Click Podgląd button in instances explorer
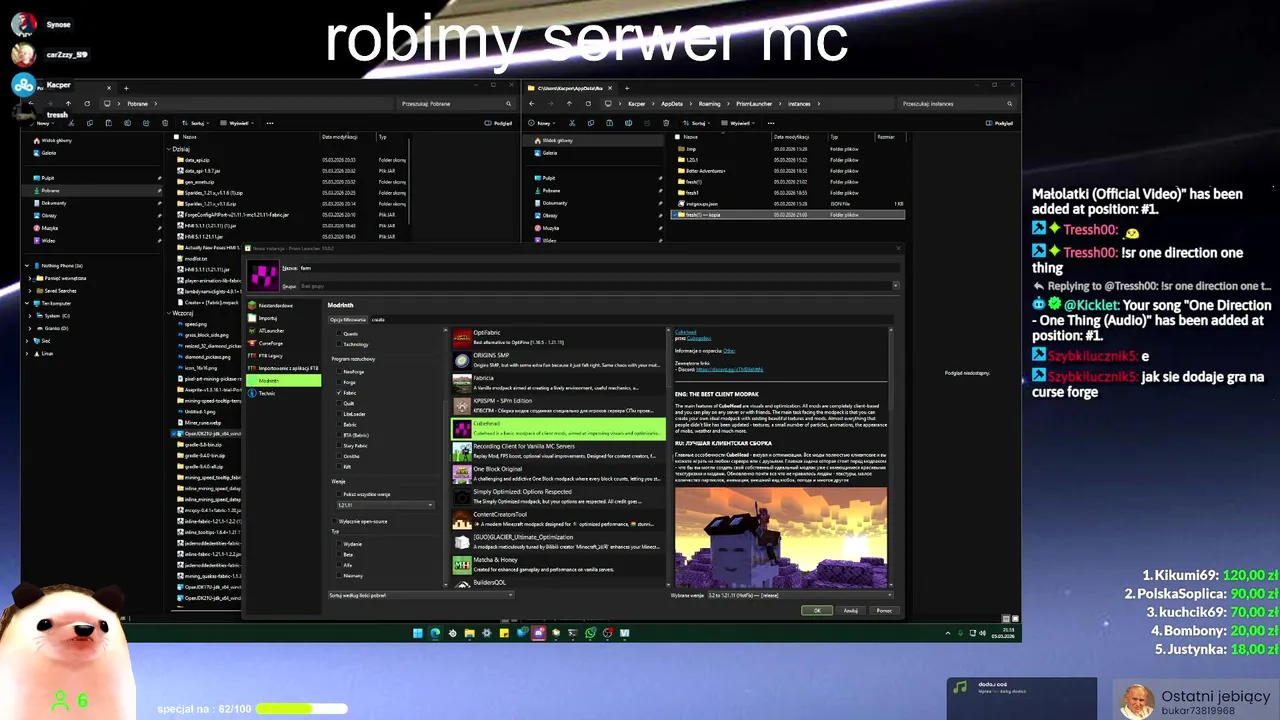 [1001, 123]
